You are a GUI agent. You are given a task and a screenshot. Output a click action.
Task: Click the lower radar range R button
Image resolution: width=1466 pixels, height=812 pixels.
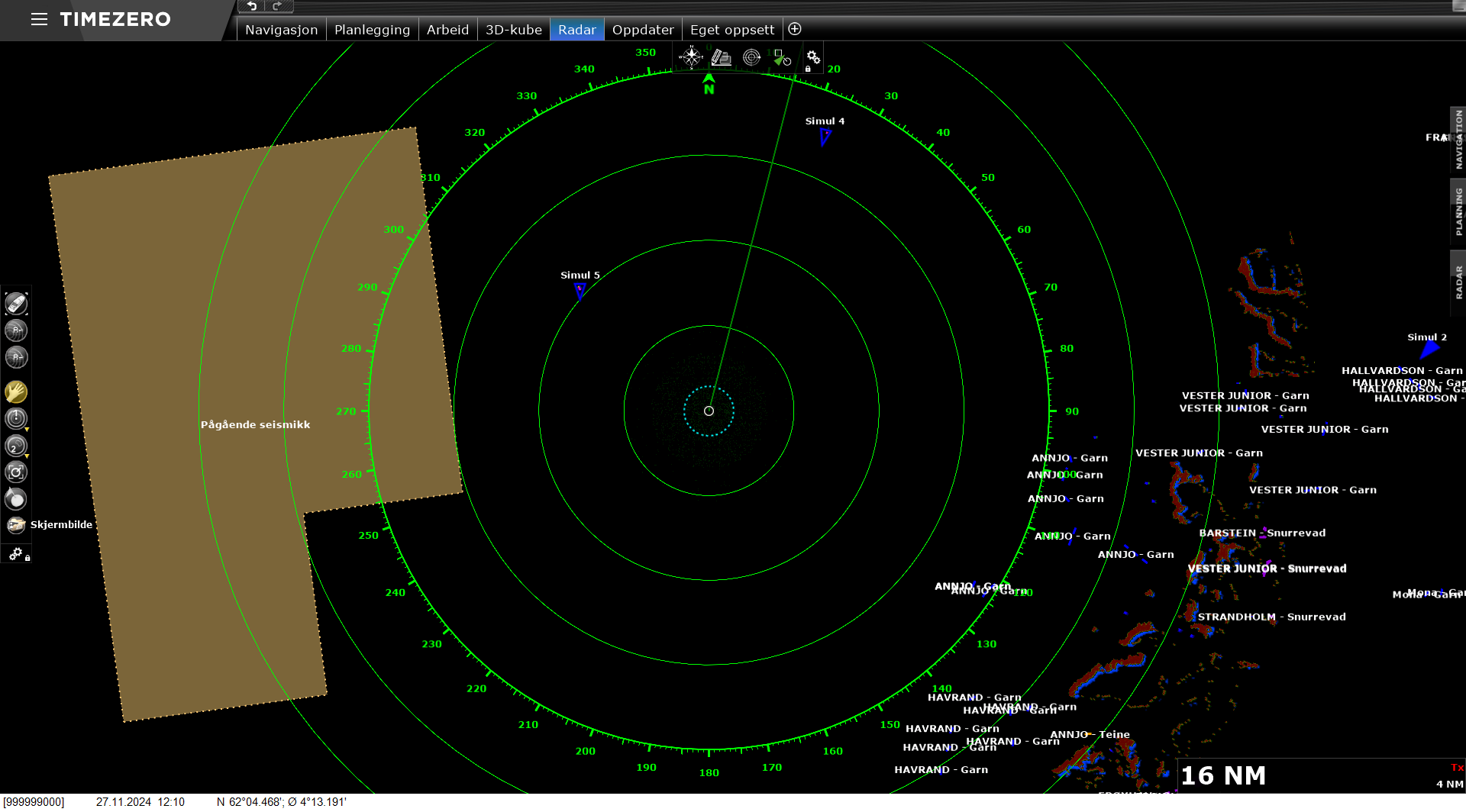coord(16,357)
